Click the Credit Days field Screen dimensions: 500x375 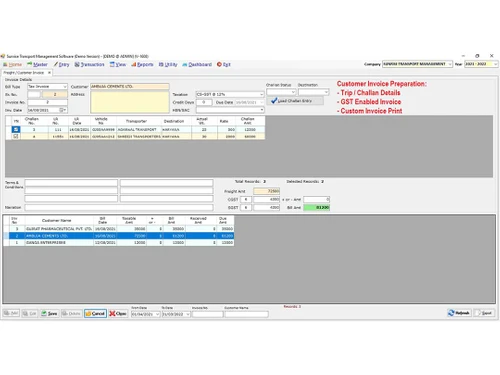203,102
